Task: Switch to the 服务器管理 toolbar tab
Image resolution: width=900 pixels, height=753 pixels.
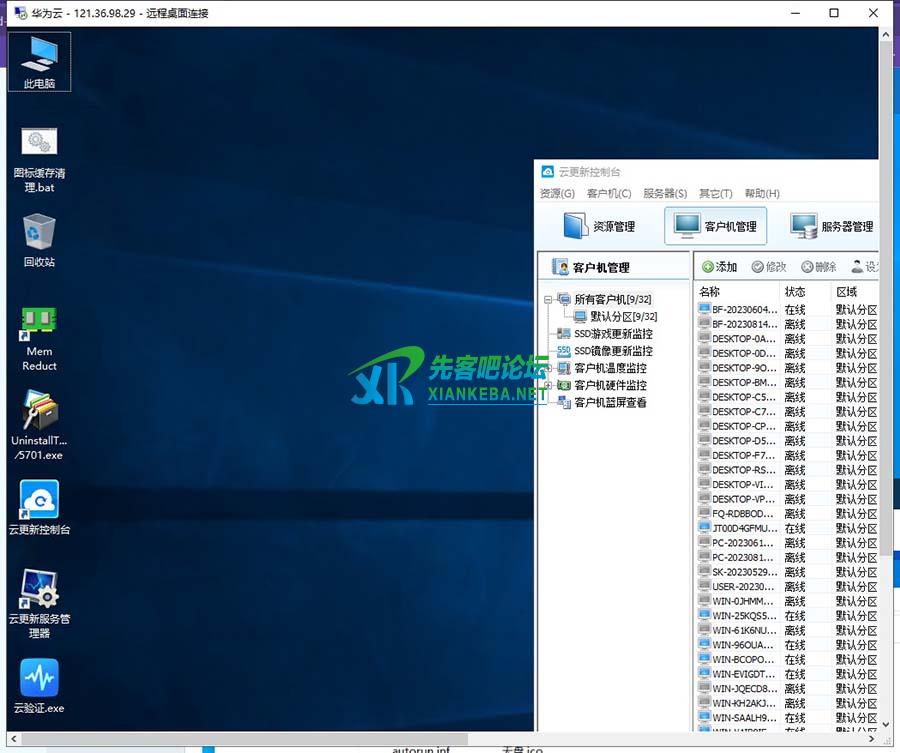Action: 832,226
